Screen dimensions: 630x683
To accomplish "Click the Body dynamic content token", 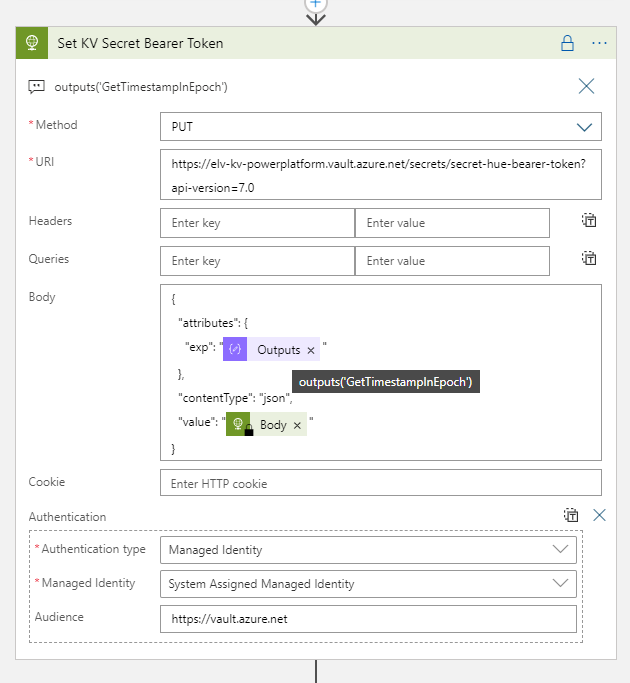I will 266,424.
